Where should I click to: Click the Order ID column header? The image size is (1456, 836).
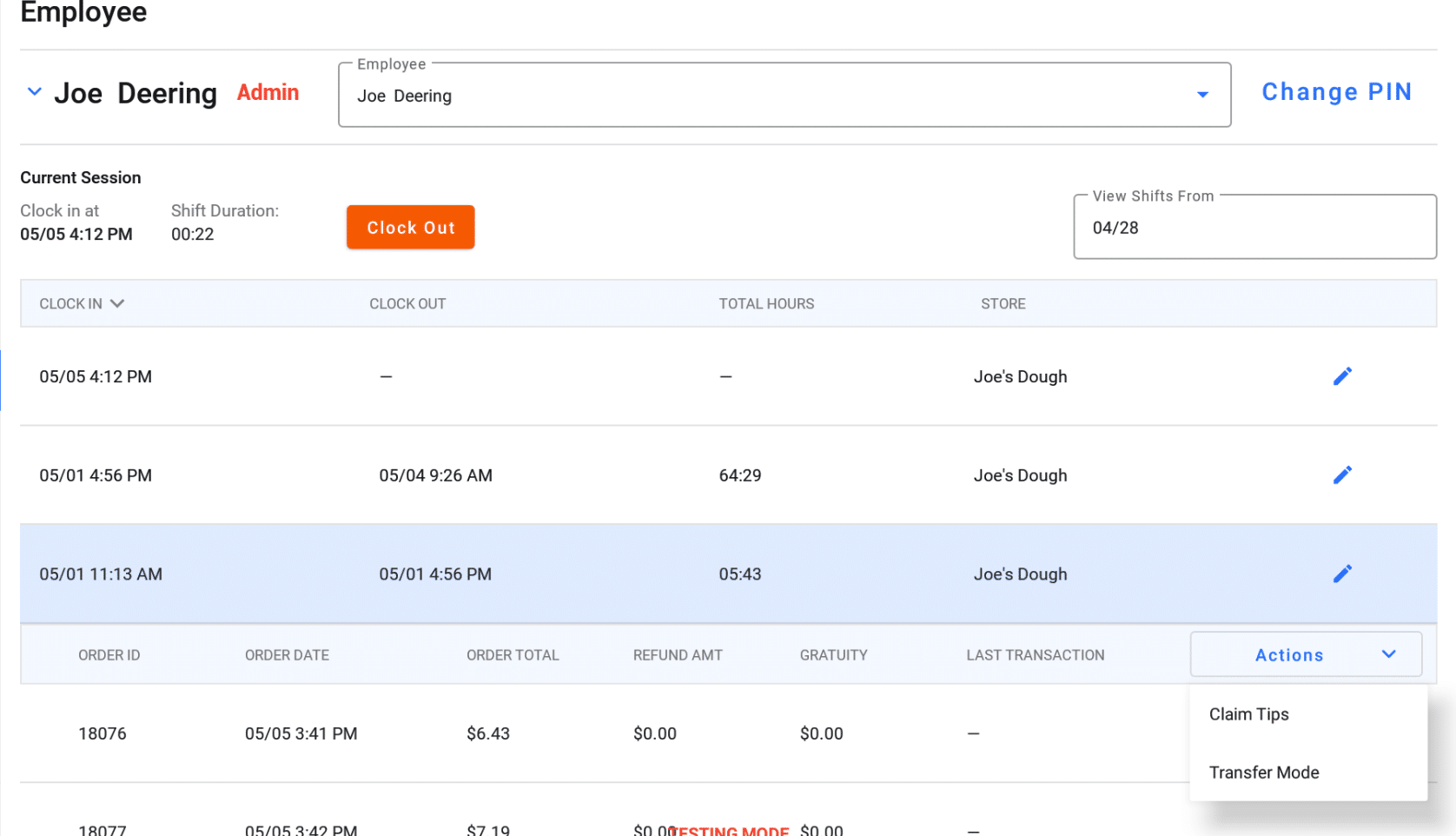click(109, 655)
